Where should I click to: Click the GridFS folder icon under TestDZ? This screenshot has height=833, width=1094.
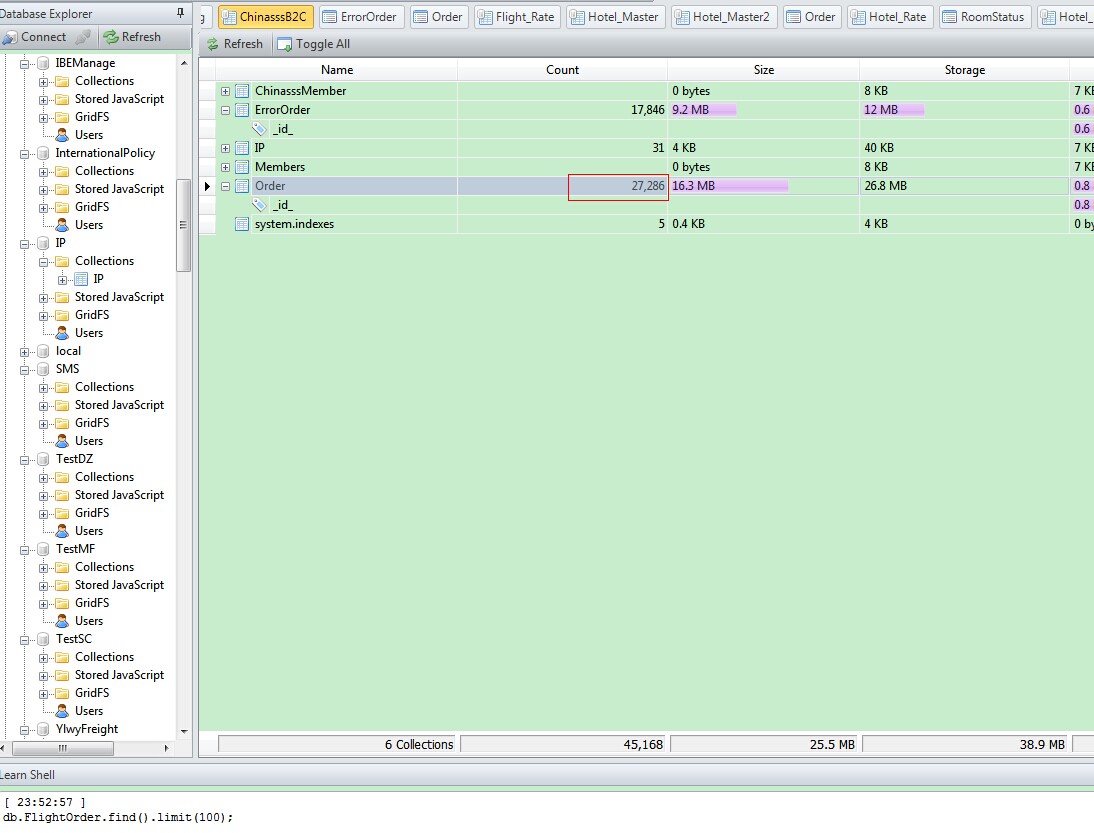click(x=62, y=513)
